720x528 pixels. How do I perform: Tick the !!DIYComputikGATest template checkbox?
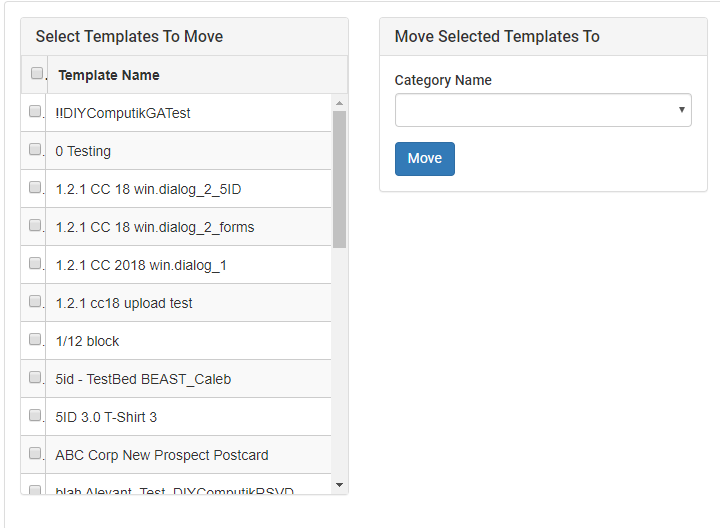(35, 111)
